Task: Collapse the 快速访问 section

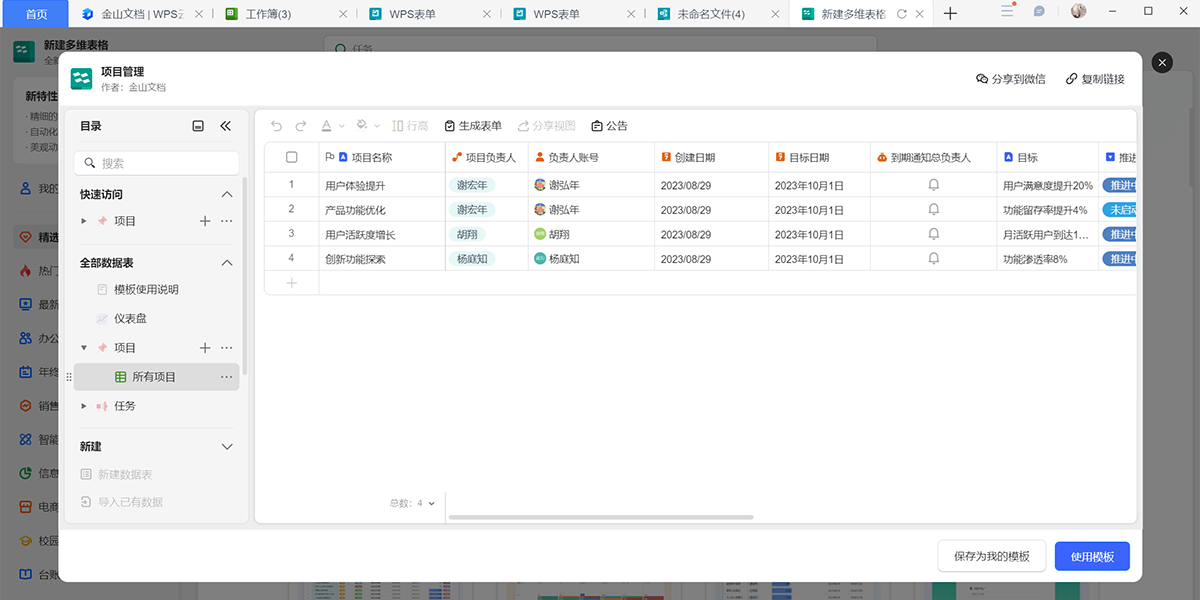Action: pyautogui.click(x=226, y=194)
